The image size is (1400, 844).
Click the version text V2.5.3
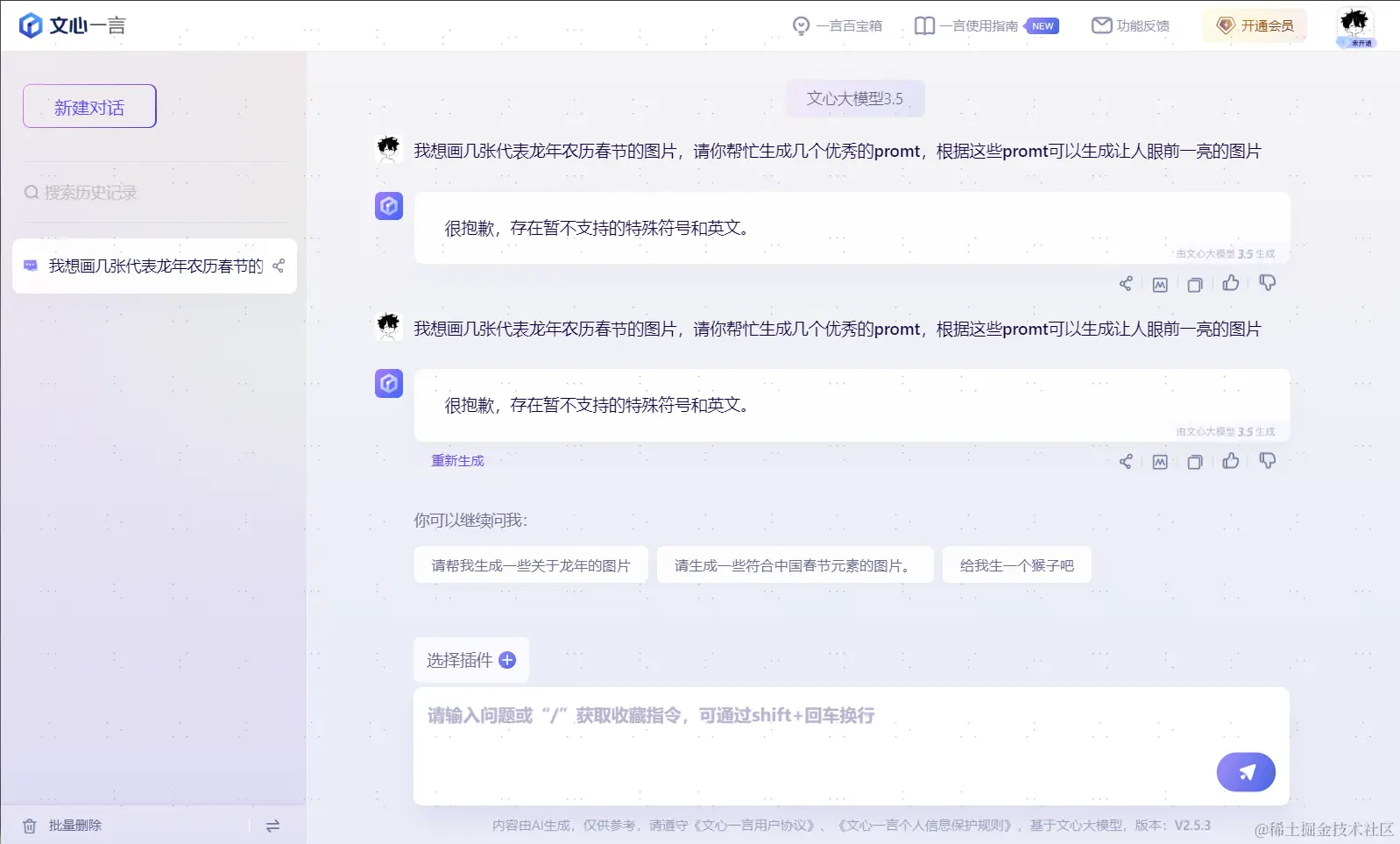pos(1192,826)
